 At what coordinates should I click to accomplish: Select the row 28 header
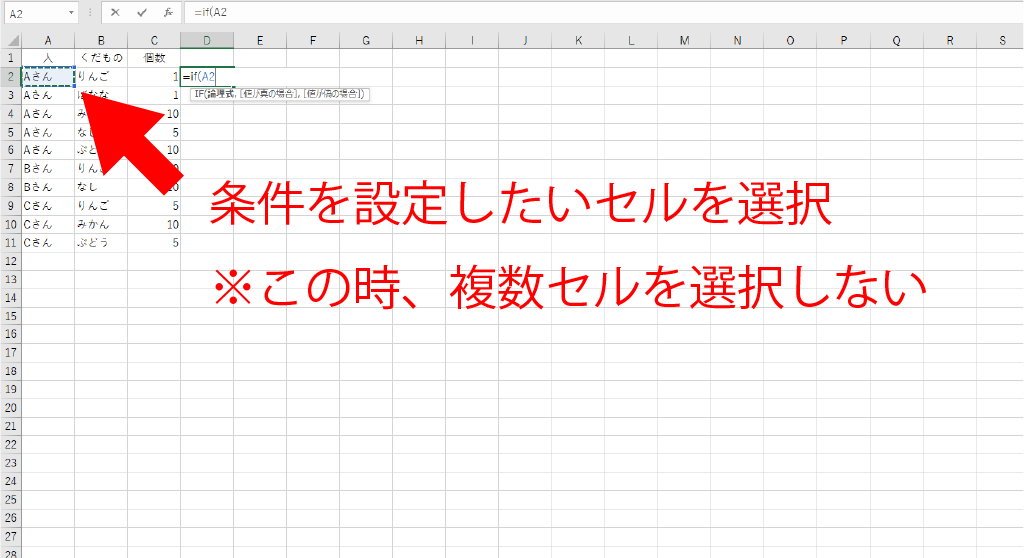[x=10, y=552]
